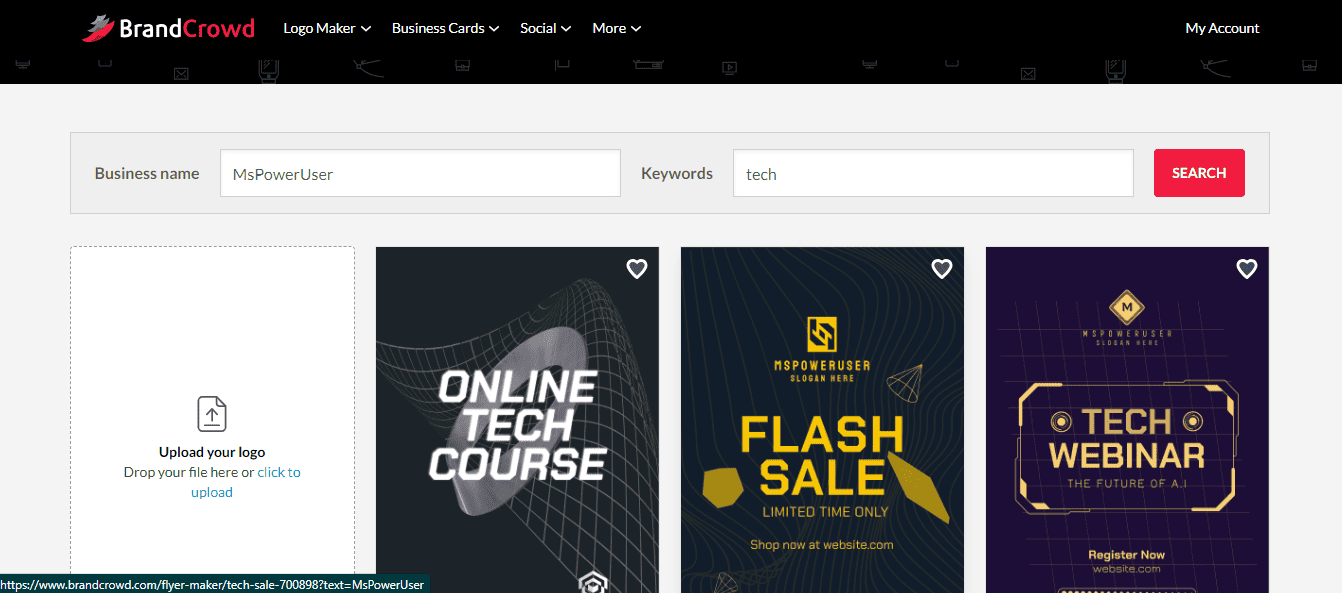Viewport: 1342px width, 593px height.
Task: Click the BrandCrowd red bird logo icon
Action: (99, 27)
